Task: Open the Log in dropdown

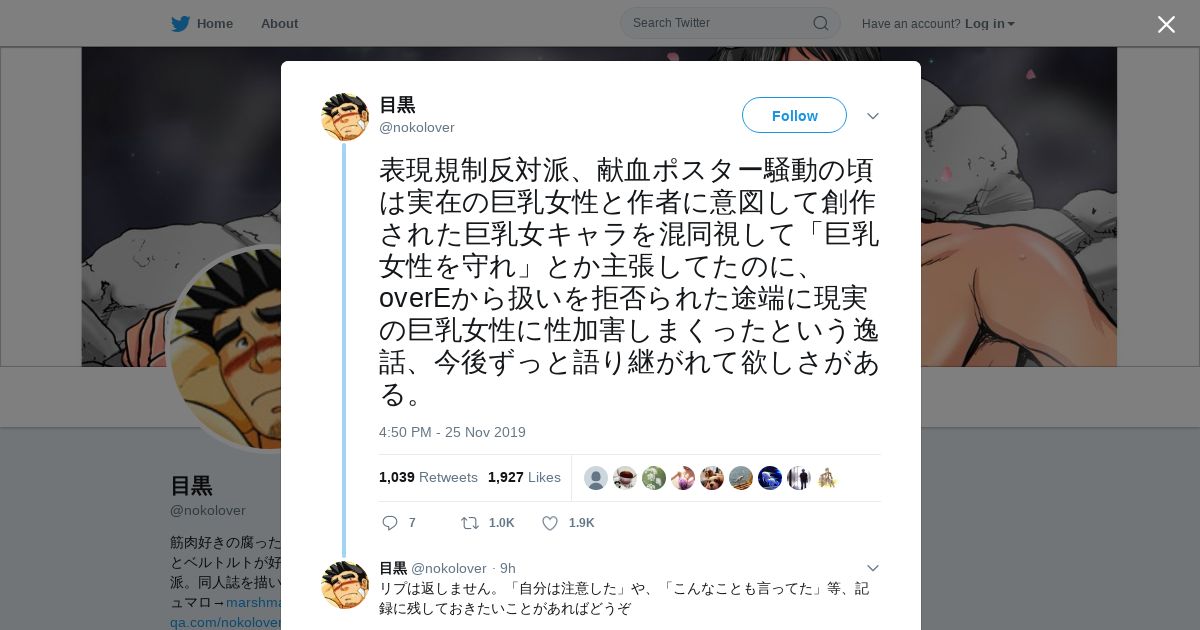Action: click(x=990, y=23)
